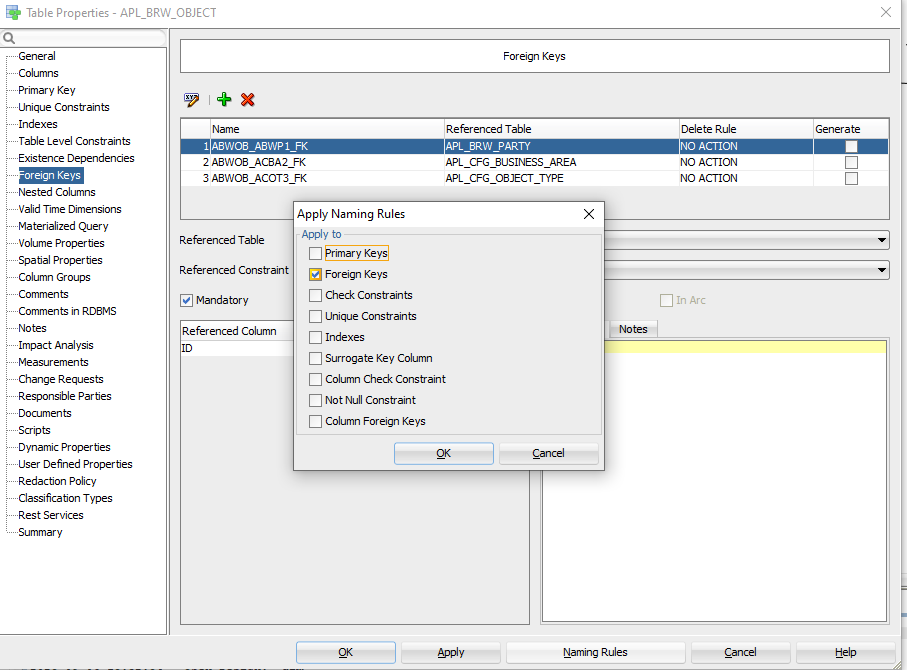The width and height of the screenshot is (907, 670).
Task: Open Indexes in the navigation tree
Action: (x=37, y=124)
